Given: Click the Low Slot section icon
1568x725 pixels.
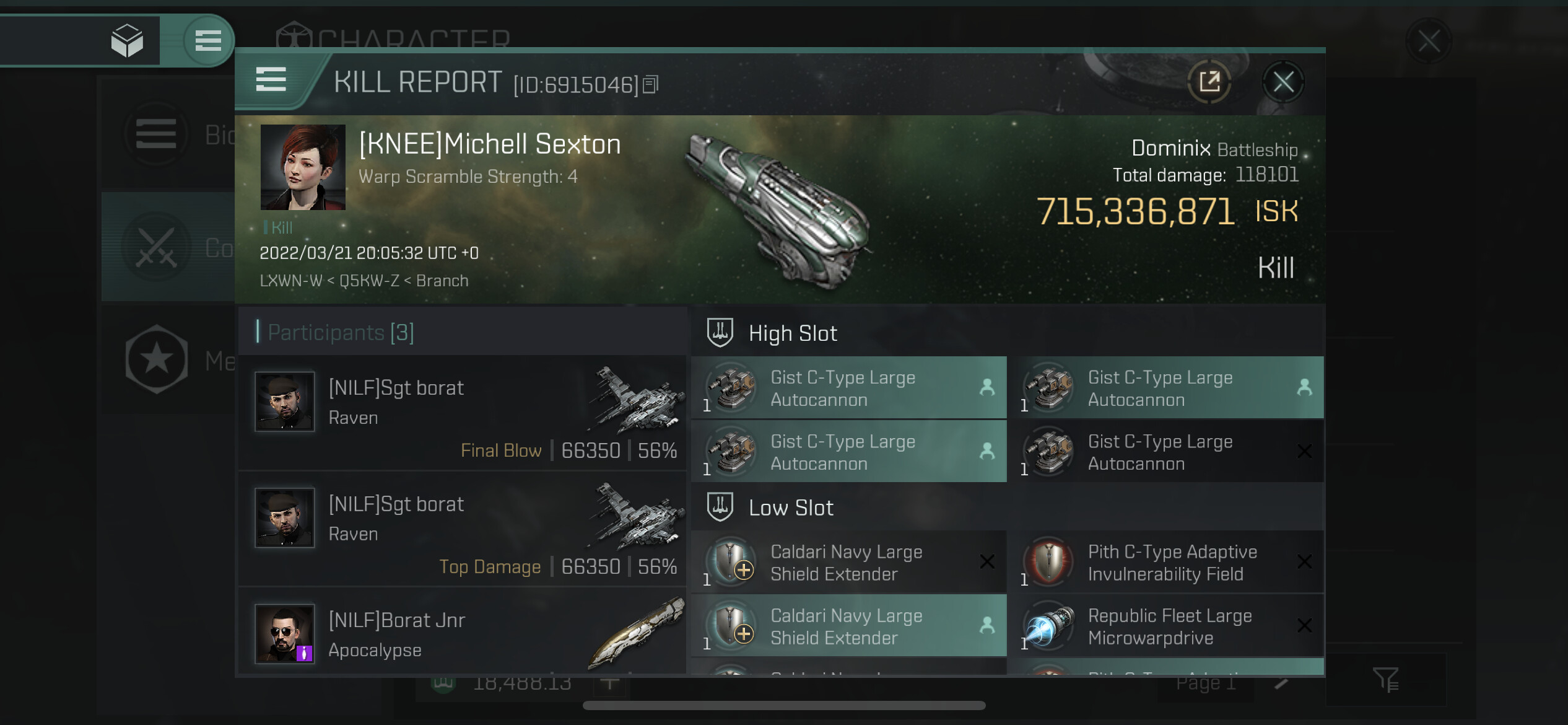Looking at the screenshot, I should (x=720, y=507).
